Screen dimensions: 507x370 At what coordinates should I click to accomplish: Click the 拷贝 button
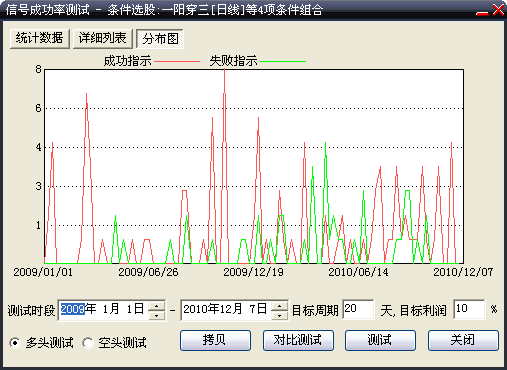coord(215,340)
